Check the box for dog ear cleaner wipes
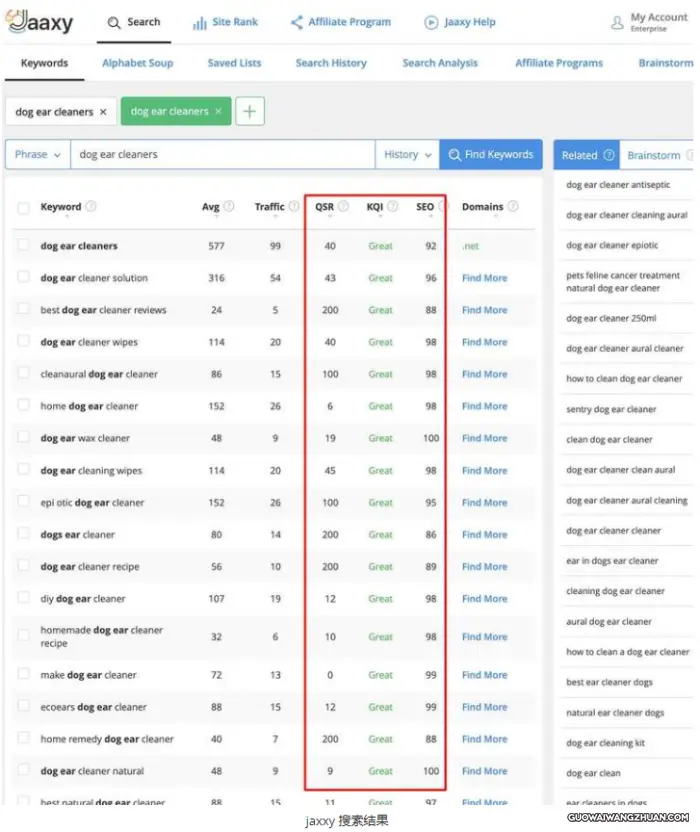 [x=23, y=341]
